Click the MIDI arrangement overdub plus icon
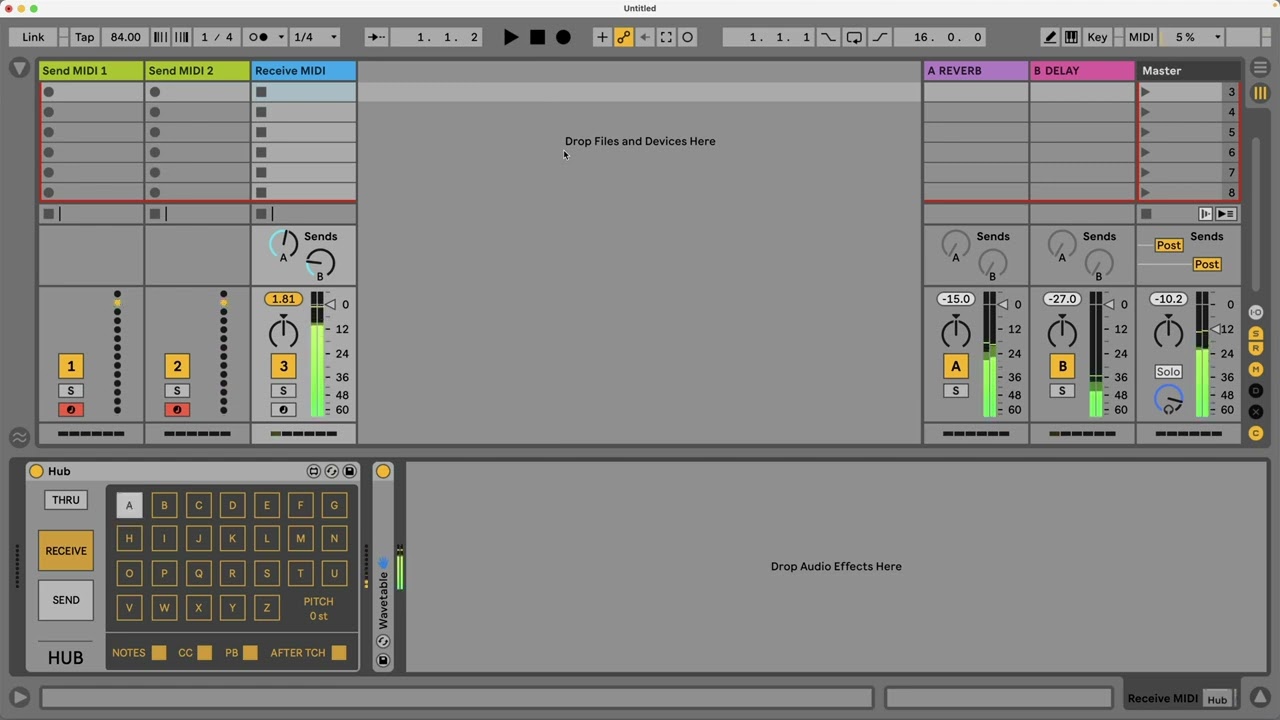1280x720 pixels. [x=602, y=37]
